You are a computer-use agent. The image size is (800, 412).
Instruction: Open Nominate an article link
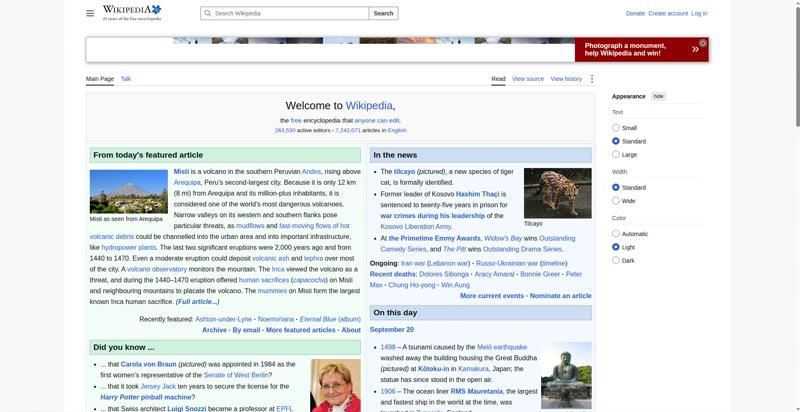(x=561, y=296)
